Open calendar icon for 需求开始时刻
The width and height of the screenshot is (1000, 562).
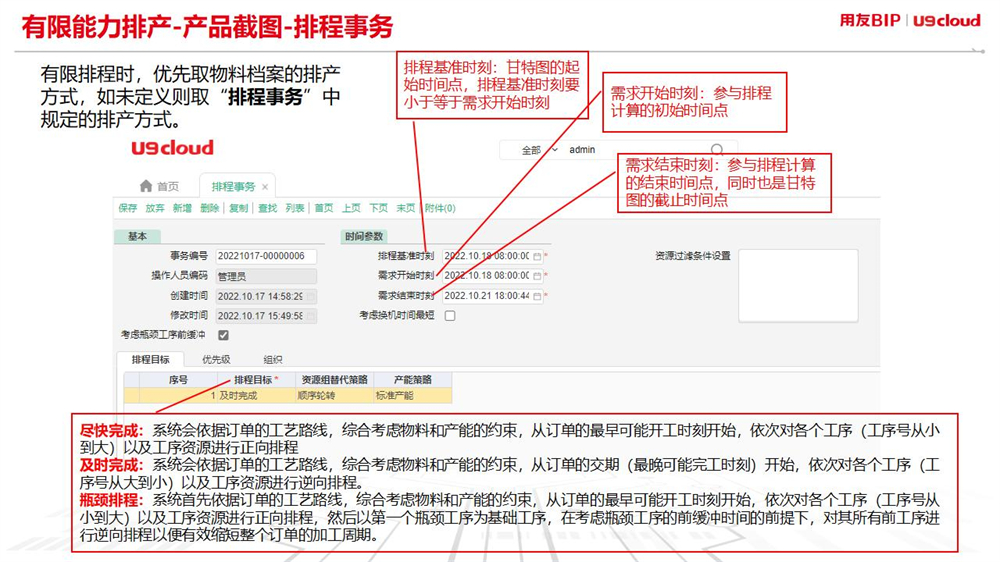coord(537,276)
